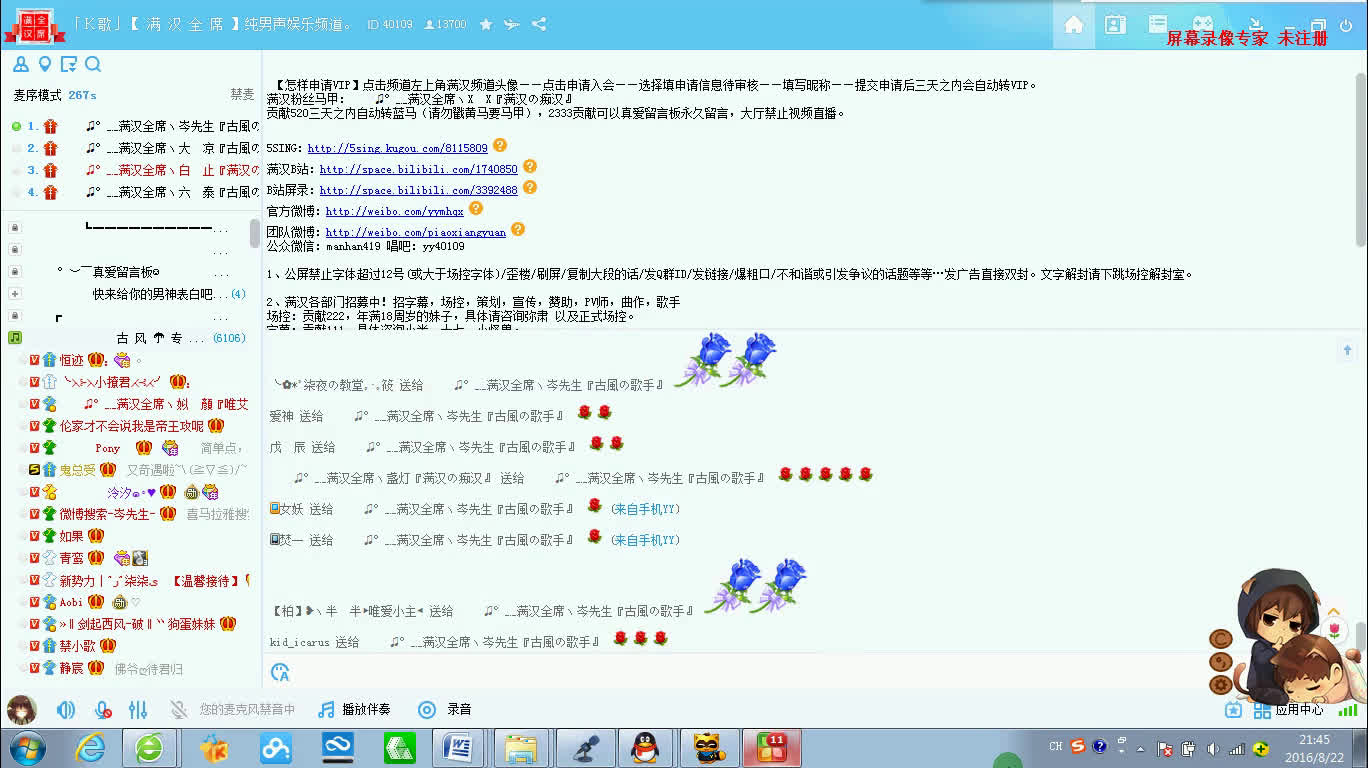Image resolution: width=1368 pixels, height=768 pixels.
Task: Open the member card tab icon
Action: (1116, 25)
